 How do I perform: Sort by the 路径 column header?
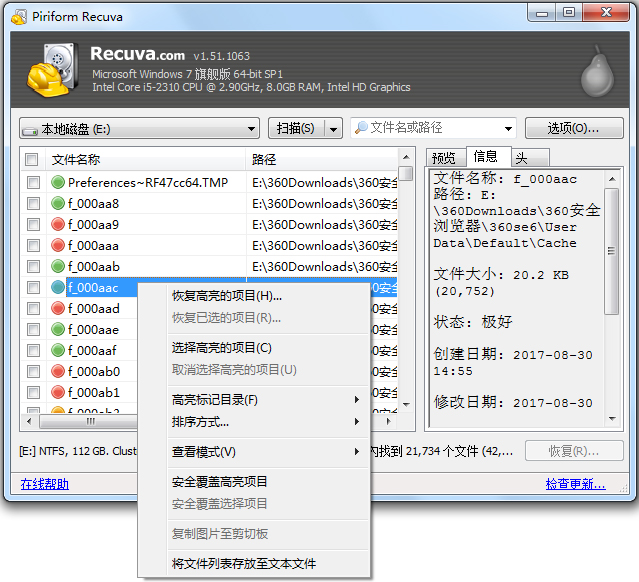pos(322,159)
